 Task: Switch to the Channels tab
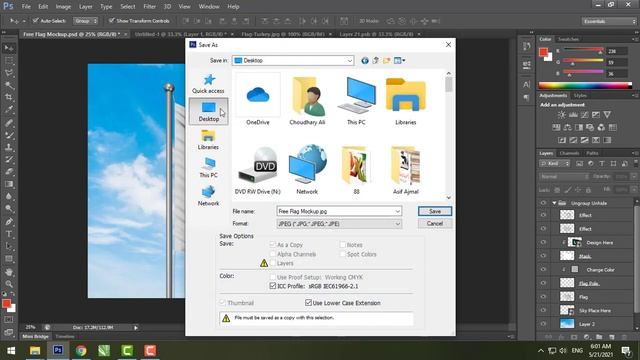tap(569, 153)
